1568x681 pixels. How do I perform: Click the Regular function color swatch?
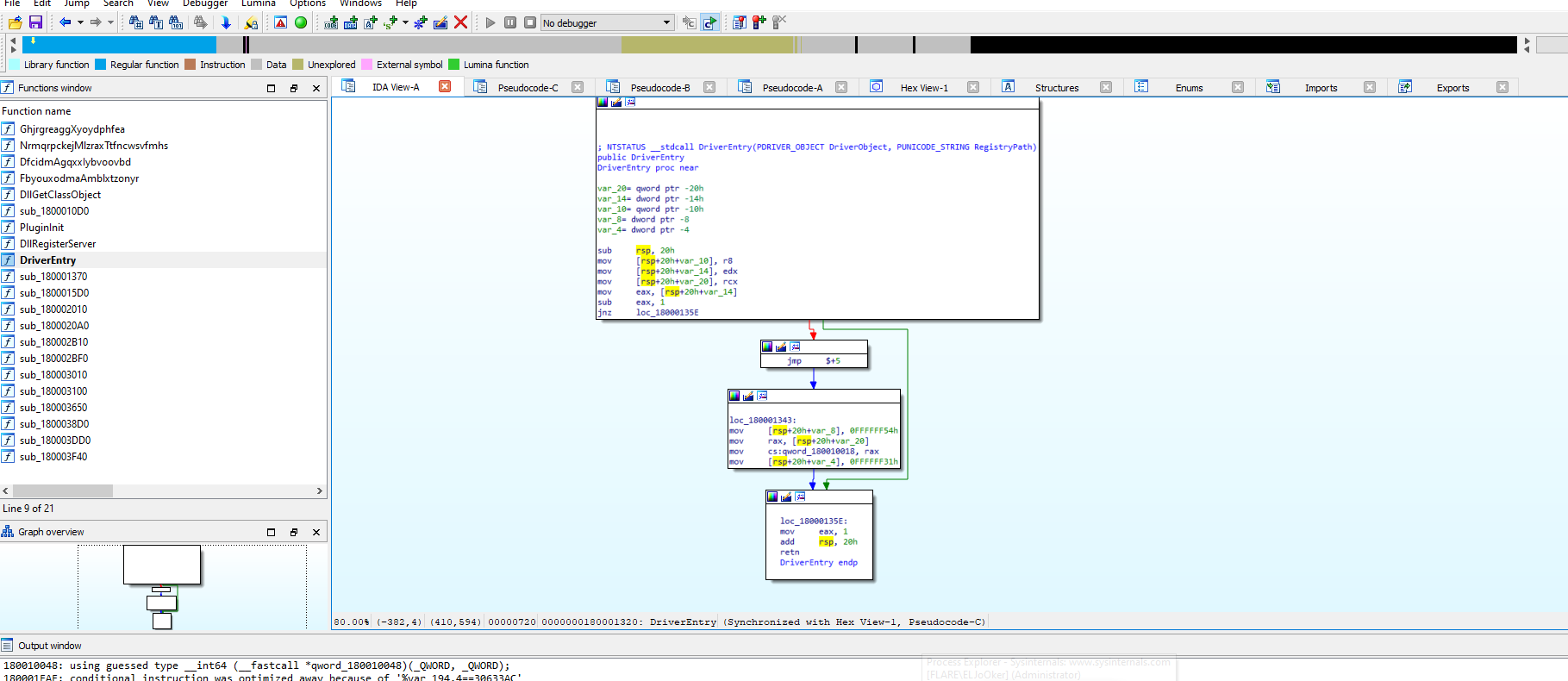tap(101, 65)
